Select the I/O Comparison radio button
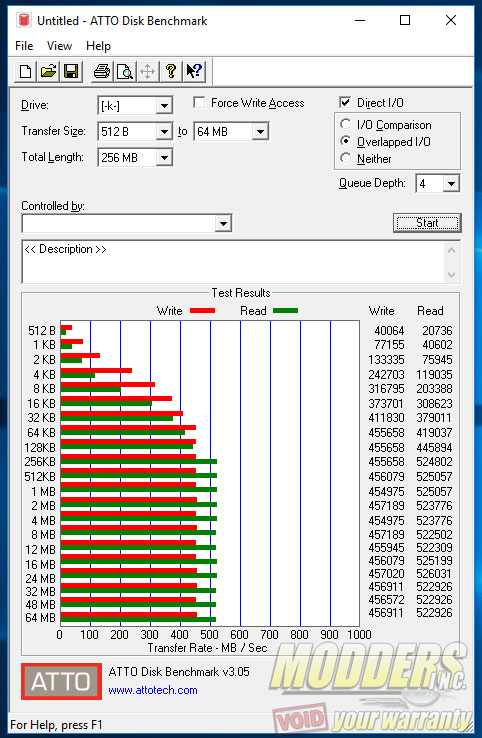482x738 pixels. [345, 124]
